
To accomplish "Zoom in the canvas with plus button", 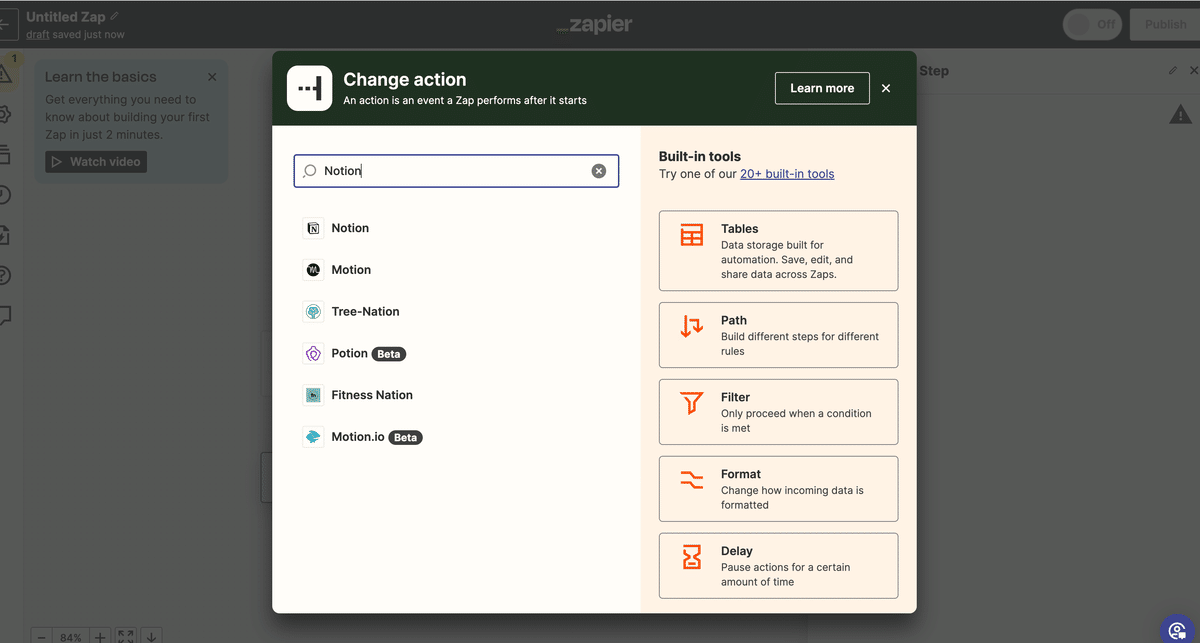I will [100, 636].
